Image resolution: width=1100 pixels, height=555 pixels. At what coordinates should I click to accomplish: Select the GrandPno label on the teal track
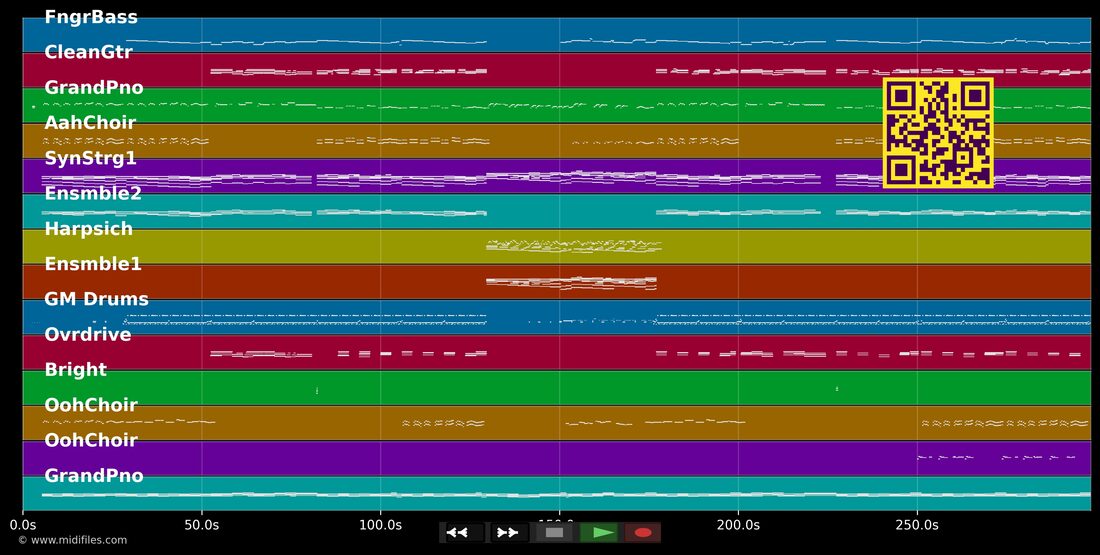tap(94, 476)
